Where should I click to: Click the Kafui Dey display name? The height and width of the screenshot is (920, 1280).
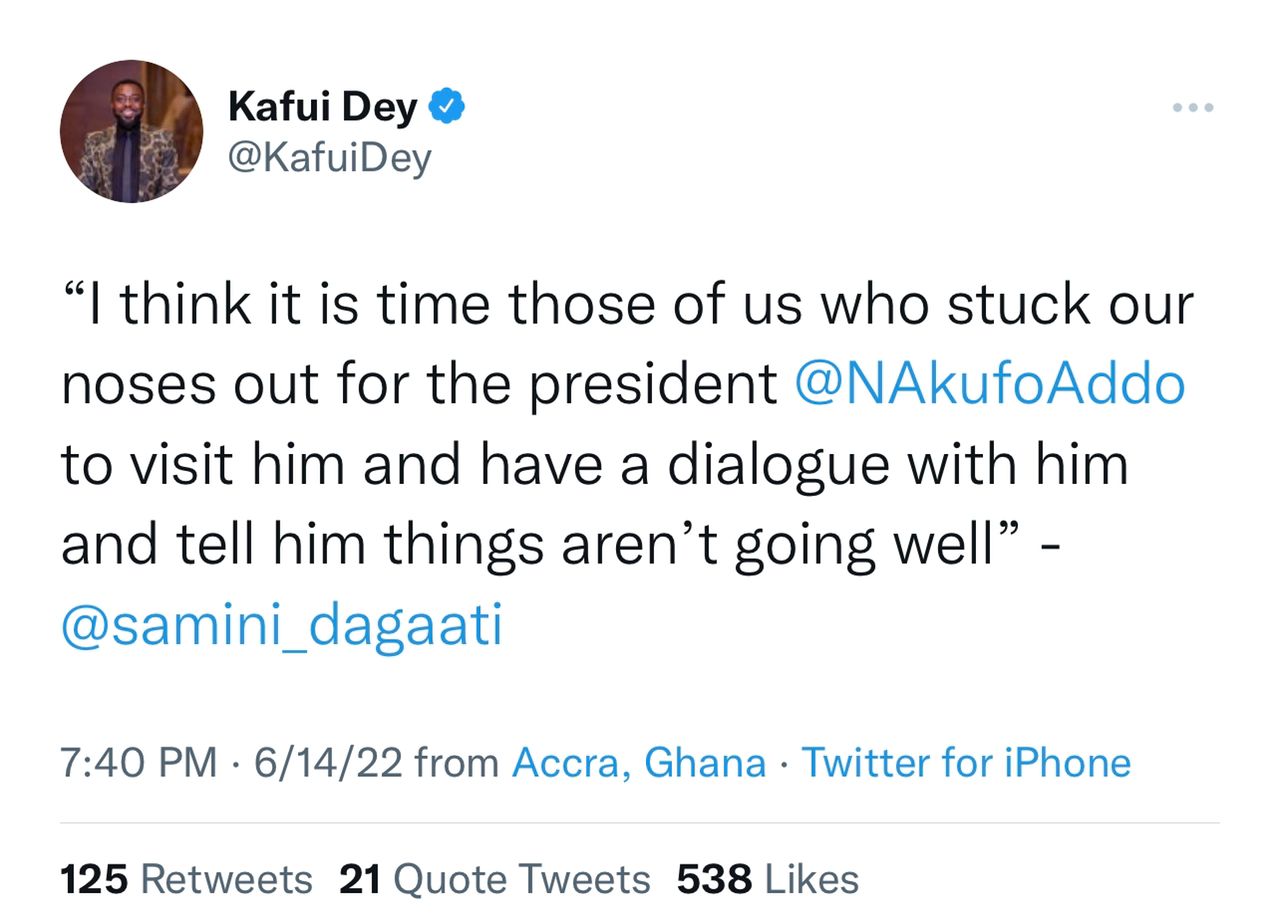pyautogui.click(x=323, y=107)
